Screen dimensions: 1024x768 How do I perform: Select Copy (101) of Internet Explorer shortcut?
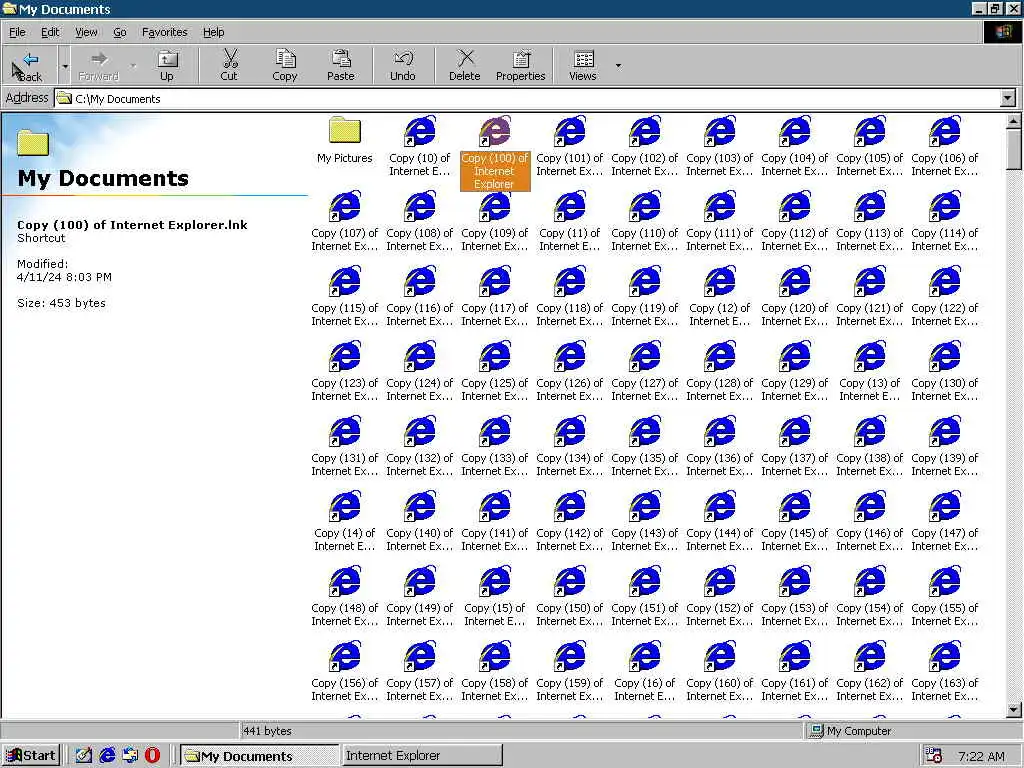click(569, 146)
